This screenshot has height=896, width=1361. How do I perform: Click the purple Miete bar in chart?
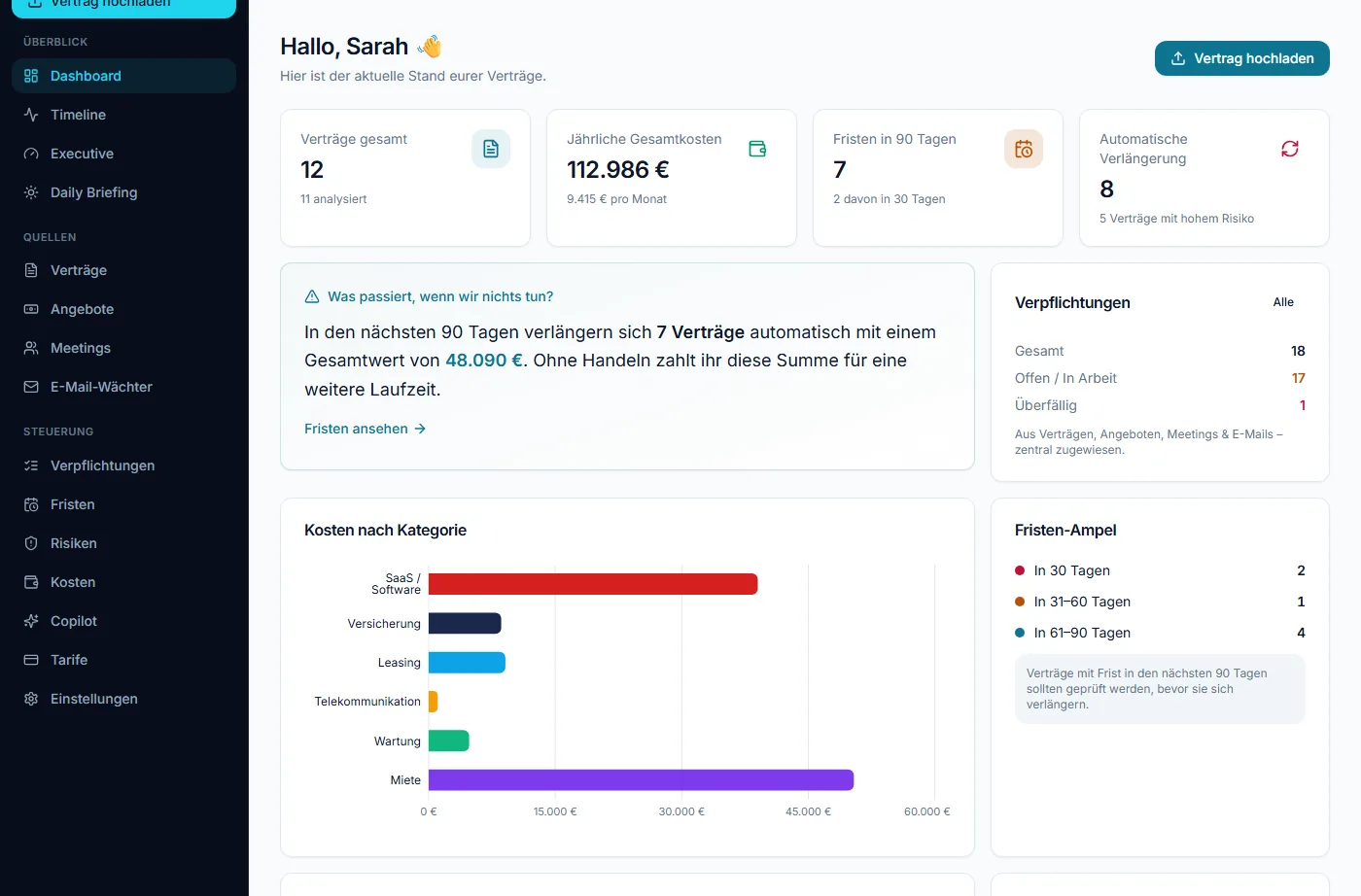click(641, 779)
